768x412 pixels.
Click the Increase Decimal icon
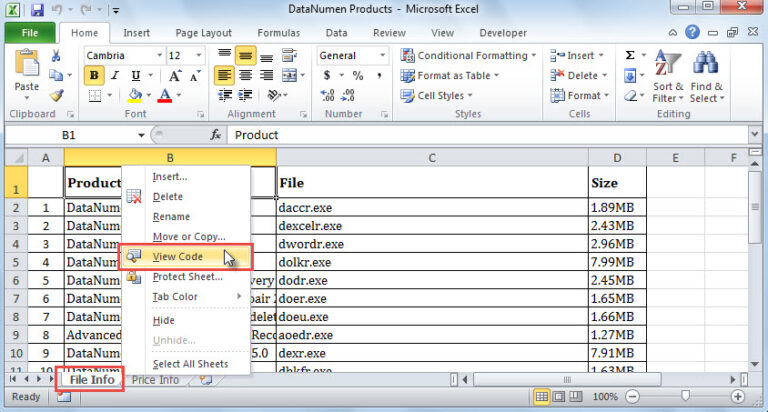point(327,95)
